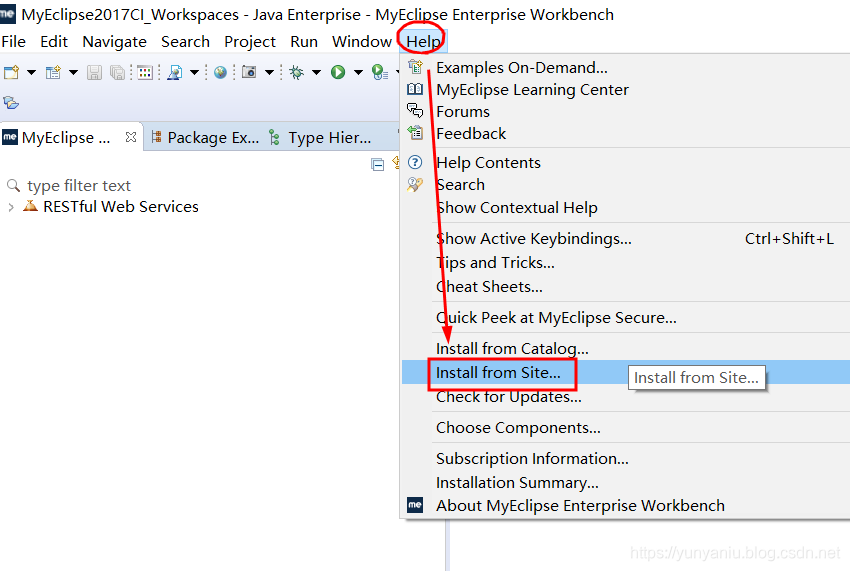Click into the type filter text field

[x=201, y=186]
